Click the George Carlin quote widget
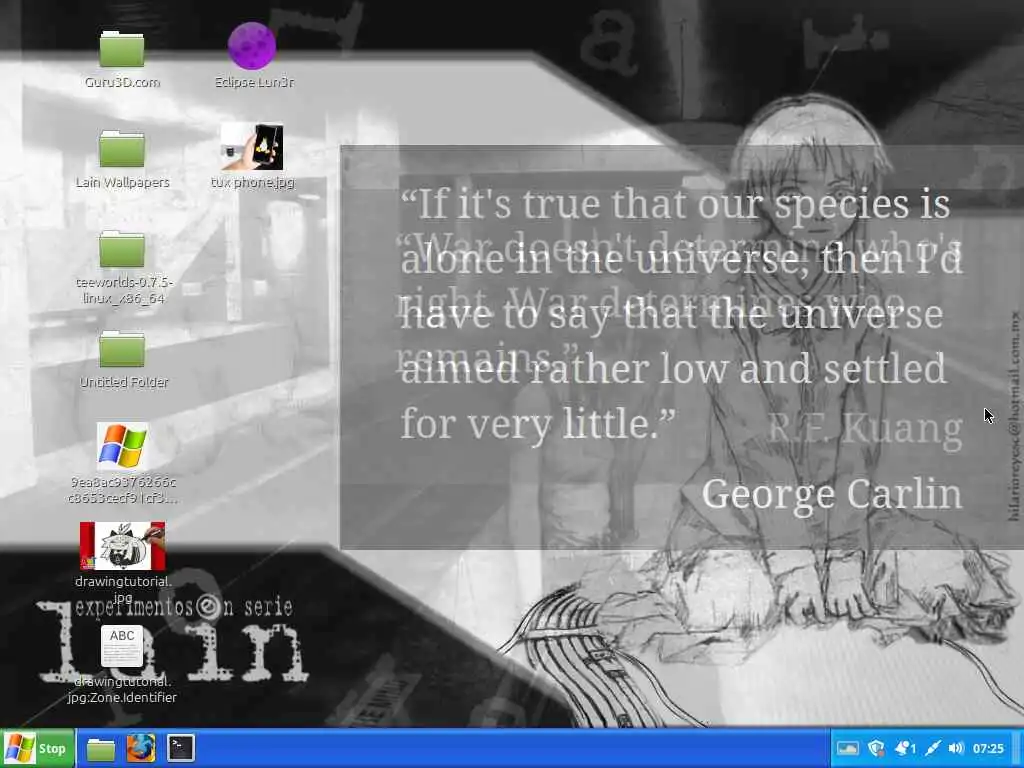This screenshot has height=768, width=1024. pos(681,347)
